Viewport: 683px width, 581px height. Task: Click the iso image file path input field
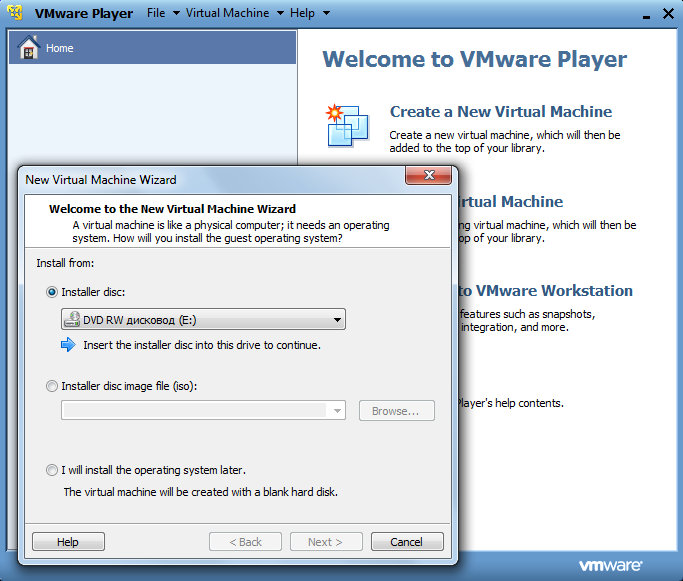[194, 411]
